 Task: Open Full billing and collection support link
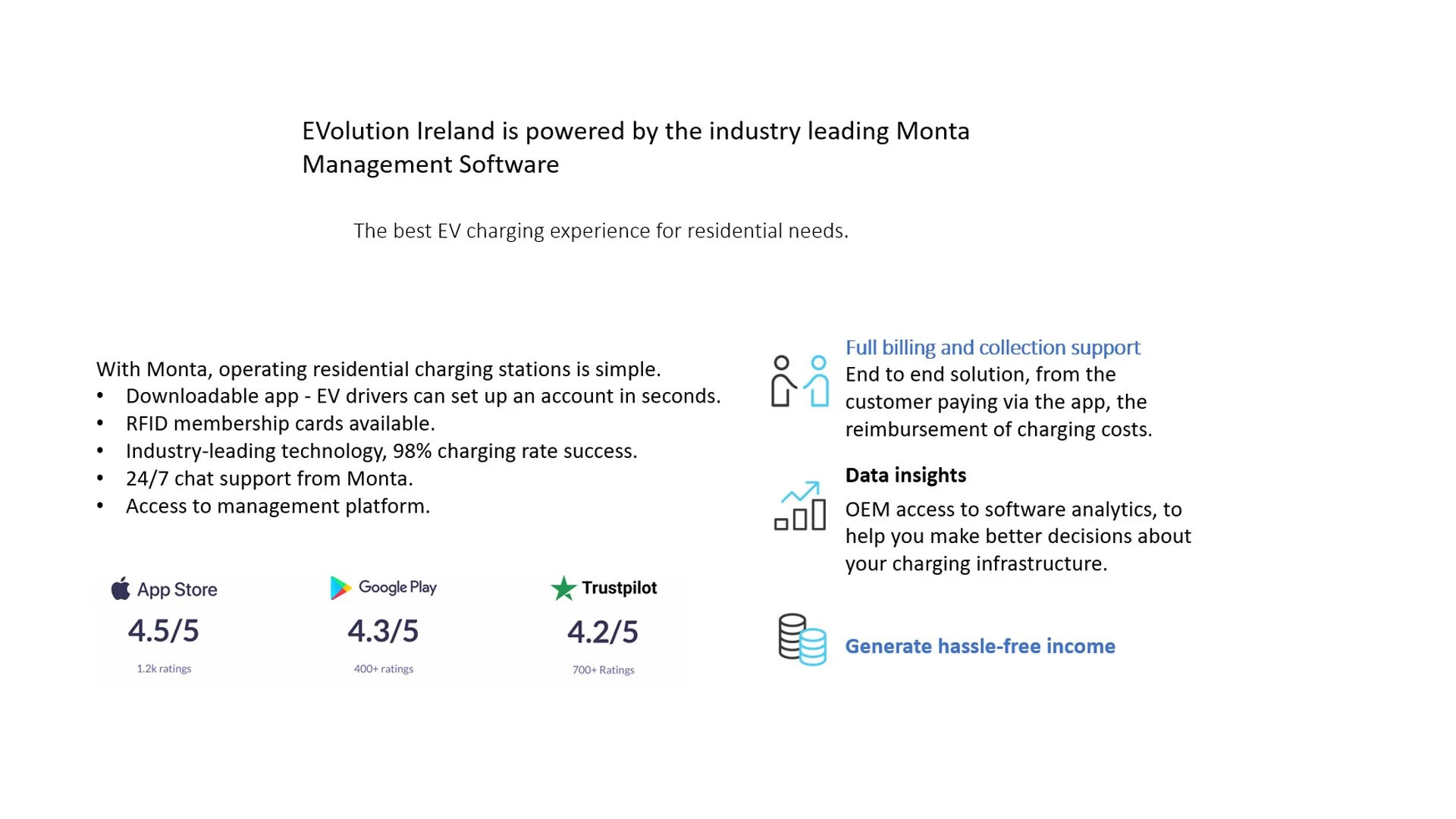(x=992, y=347)
